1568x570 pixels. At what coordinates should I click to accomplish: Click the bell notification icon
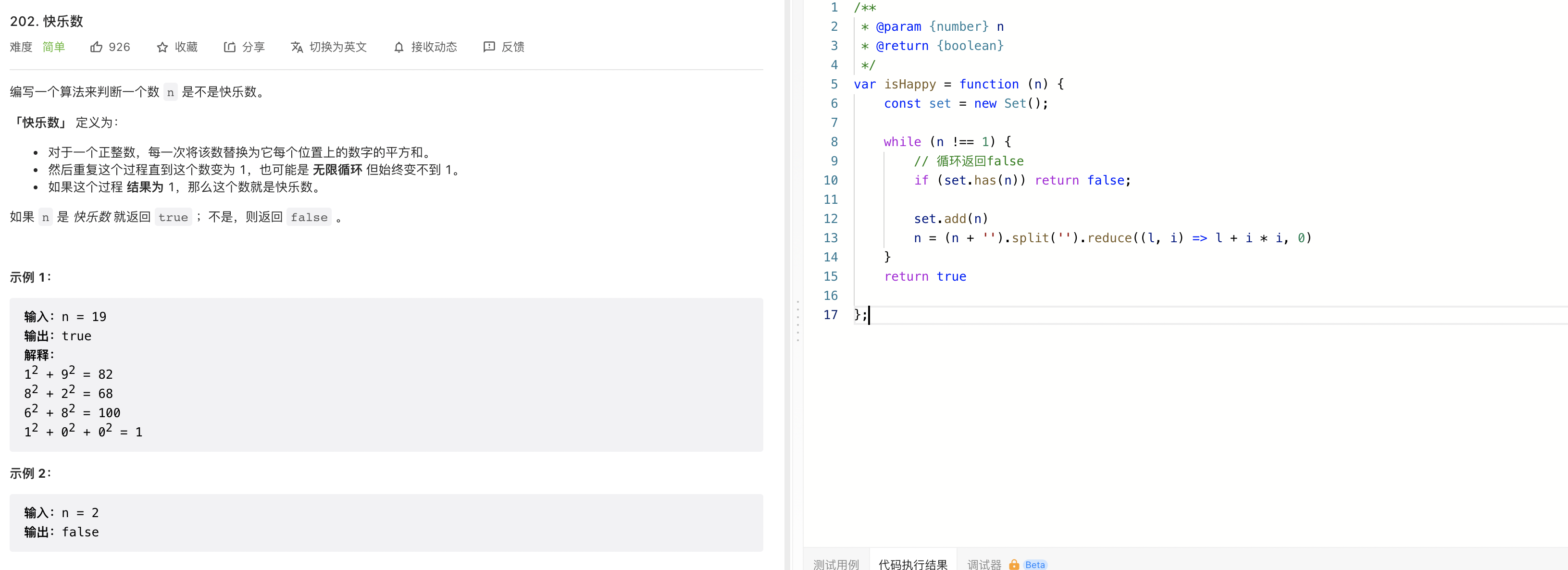(398, 47)
